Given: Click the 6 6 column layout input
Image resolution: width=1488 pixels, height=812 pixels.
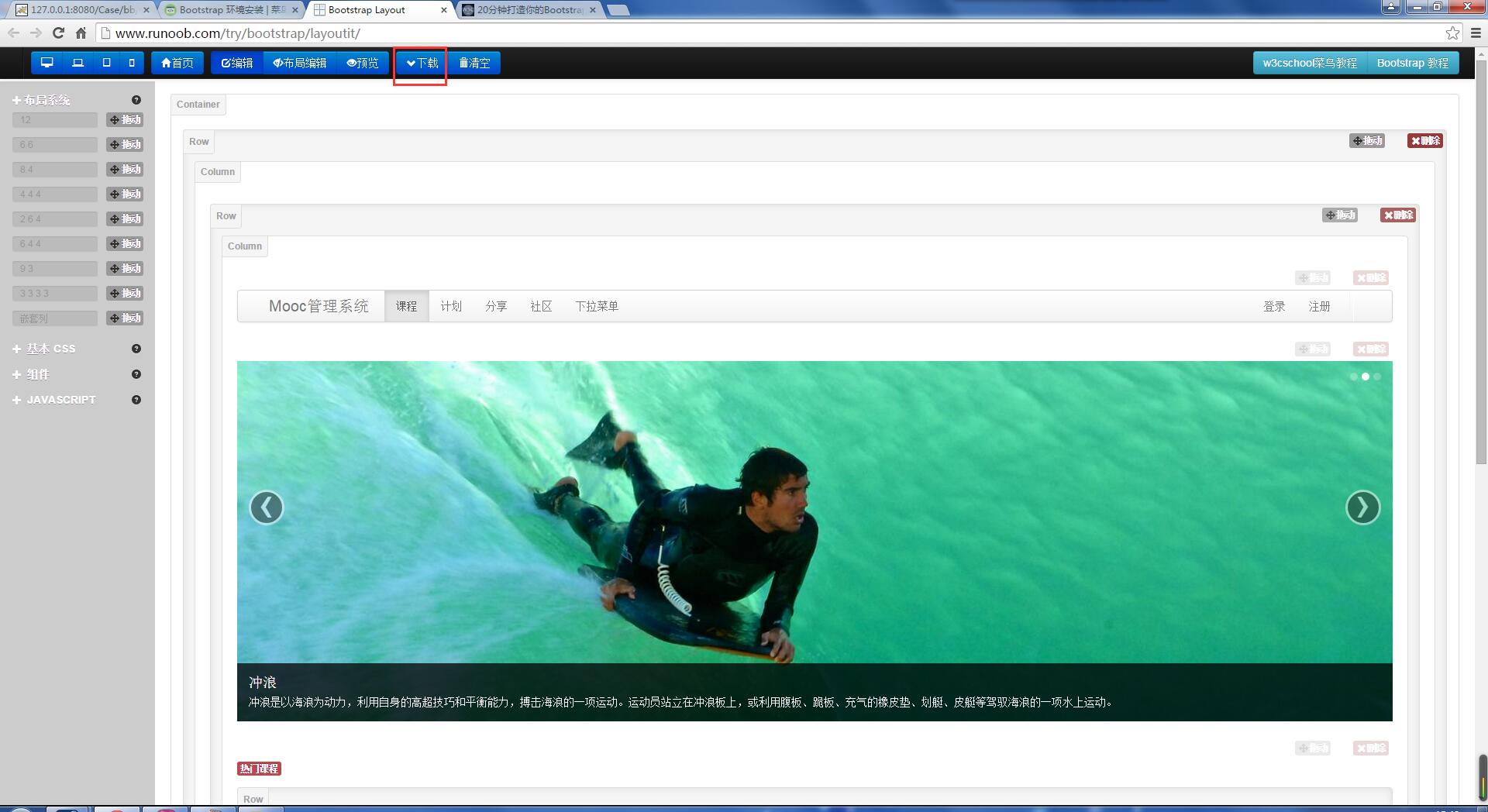Looking at the screenshot, I should coord(55,145).
